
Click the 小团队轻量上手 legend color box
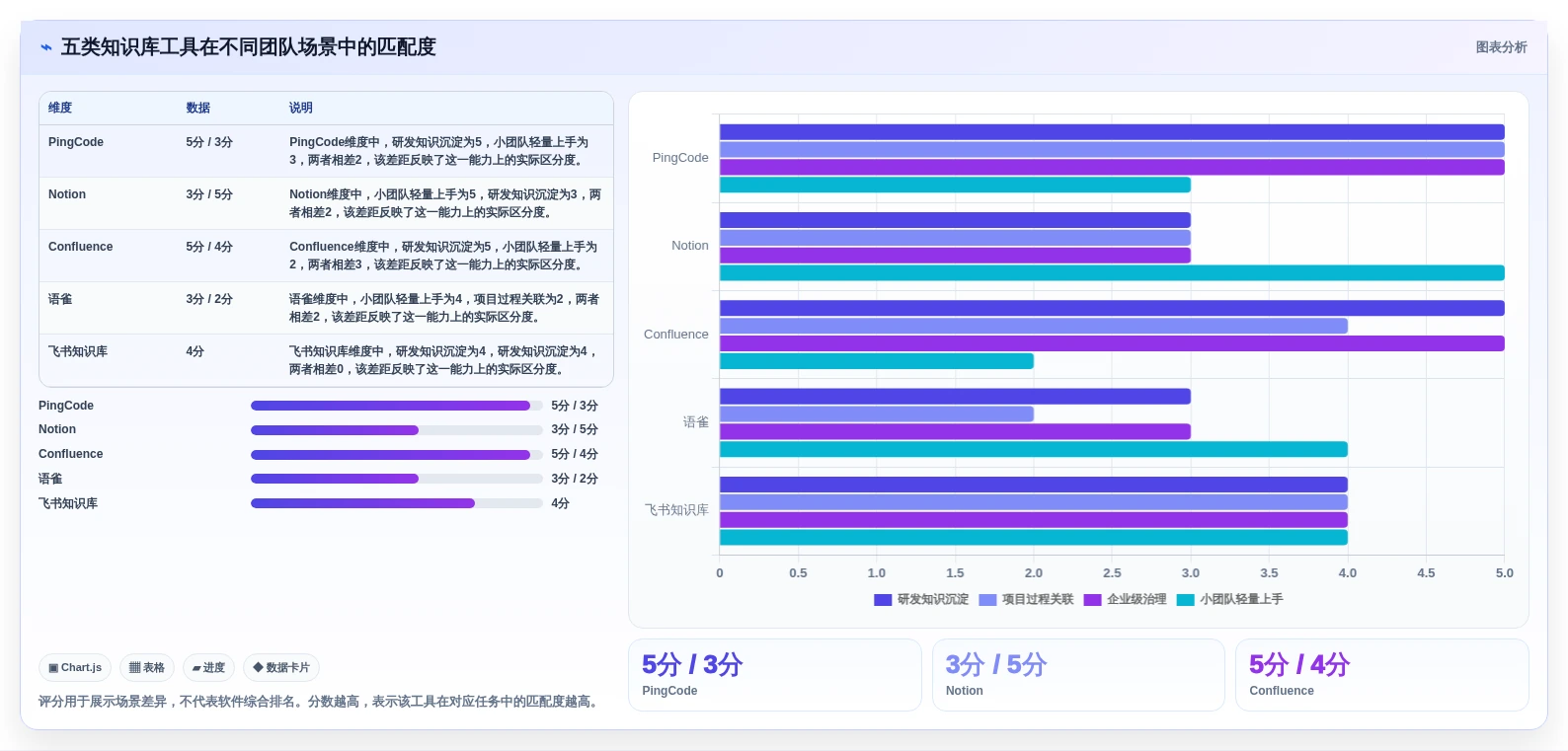(1186, 600)
